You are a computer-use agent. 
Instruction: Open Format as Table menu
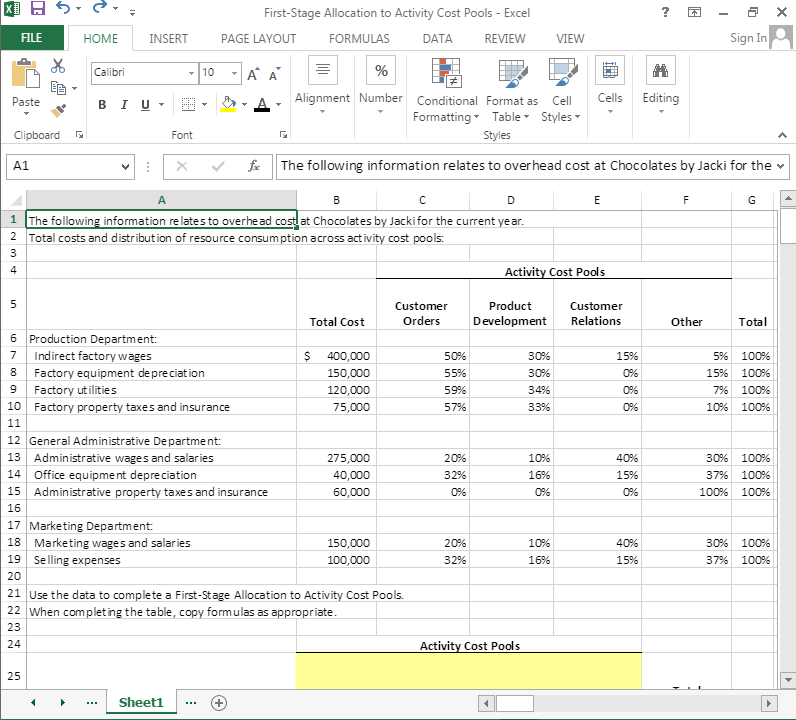click(x=511, y=90)
